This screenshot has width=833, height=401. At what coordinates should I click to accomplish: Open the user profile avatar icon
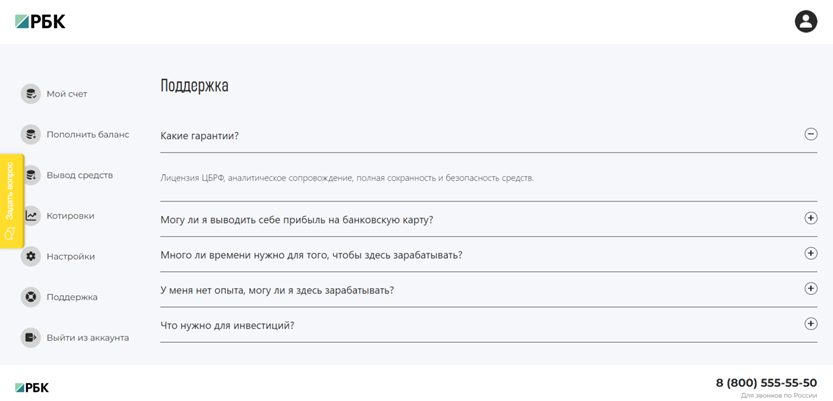(x=805, y=22)
